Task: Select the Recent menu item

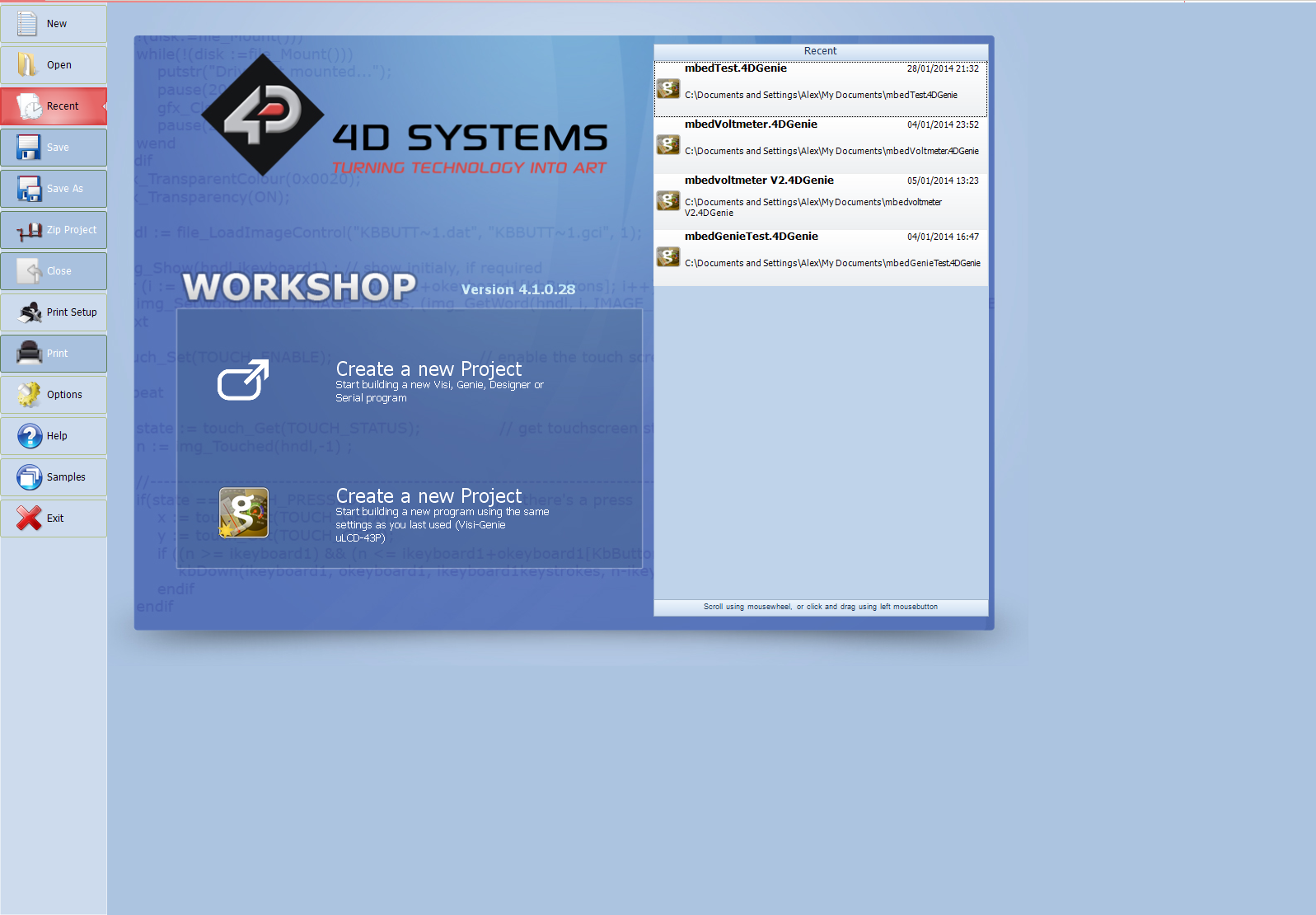Action: pyautogui.click(x=54, y=106)
